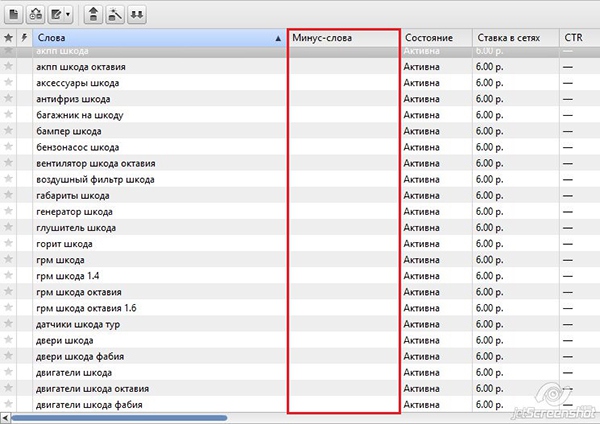The image size is (600, 424).
Task: Star the 'горит шкода' row
Action: pyautogui.click(x=8, y=243)
